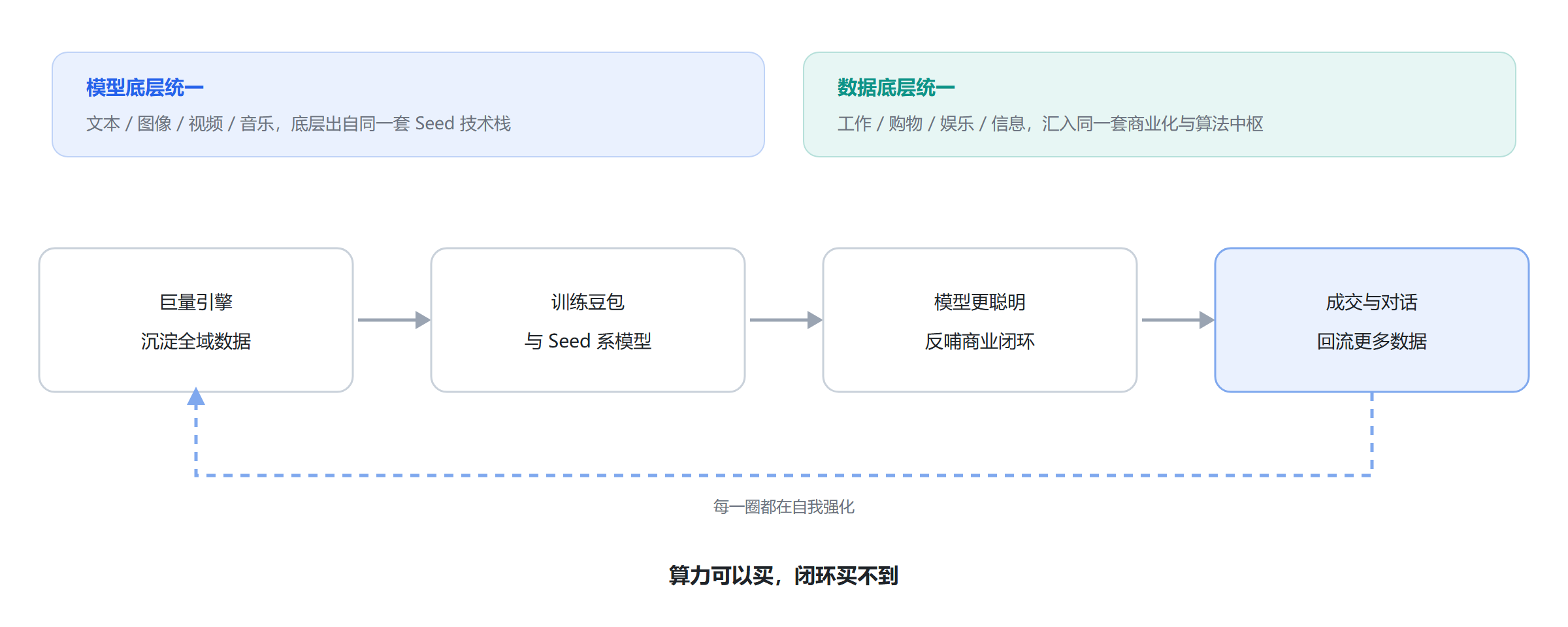Select the 工作 / 购物 / 娱乐 / 信息 description
The image size is (1568, 627).
[1051, 123]
